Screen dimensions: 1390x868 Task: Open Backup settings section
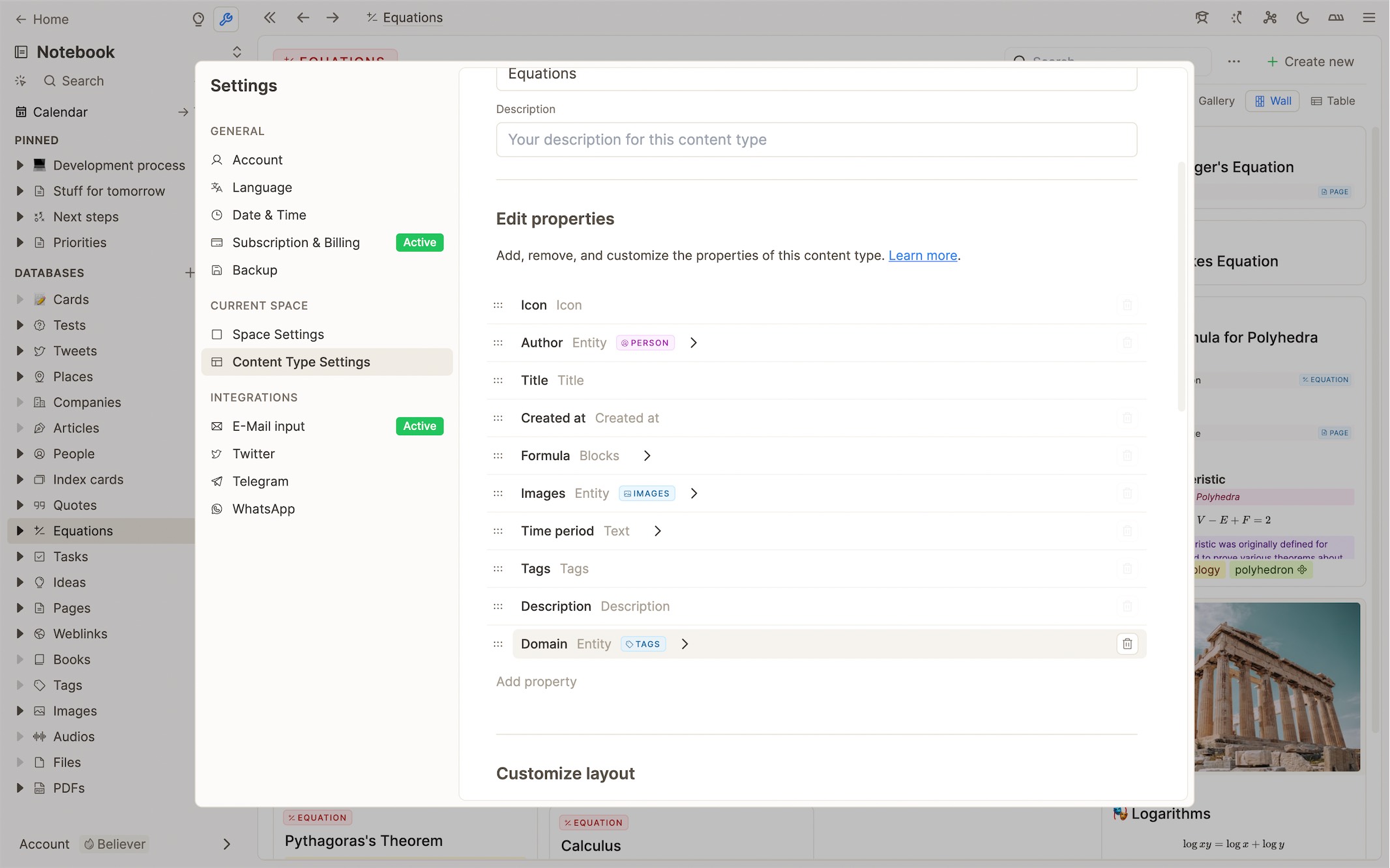click(x=327, y=270)
